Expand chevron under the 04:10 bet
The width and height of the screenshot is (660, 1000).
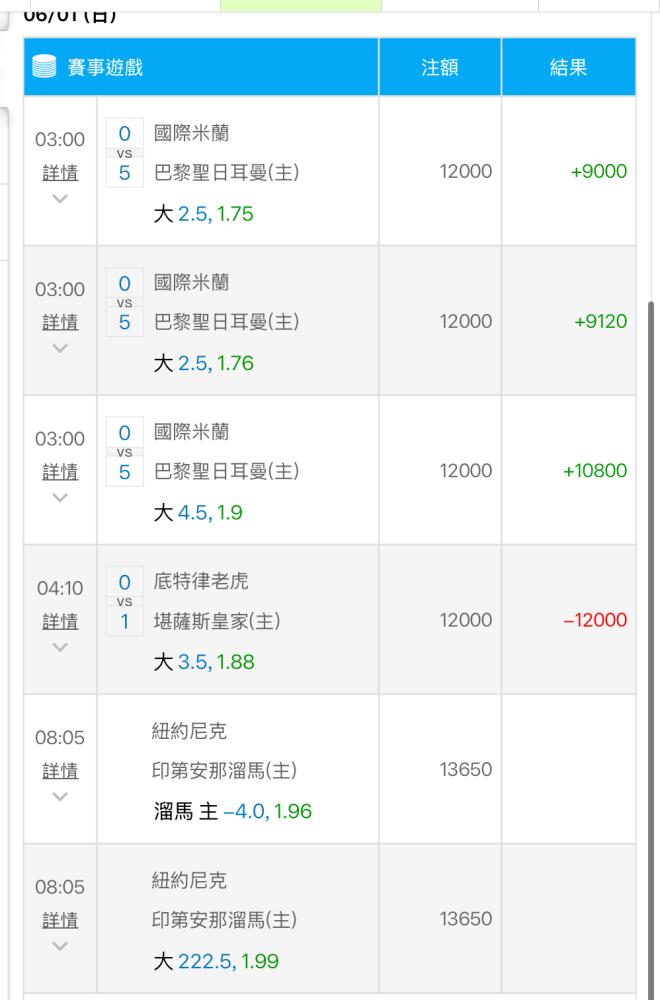[60, 647]
